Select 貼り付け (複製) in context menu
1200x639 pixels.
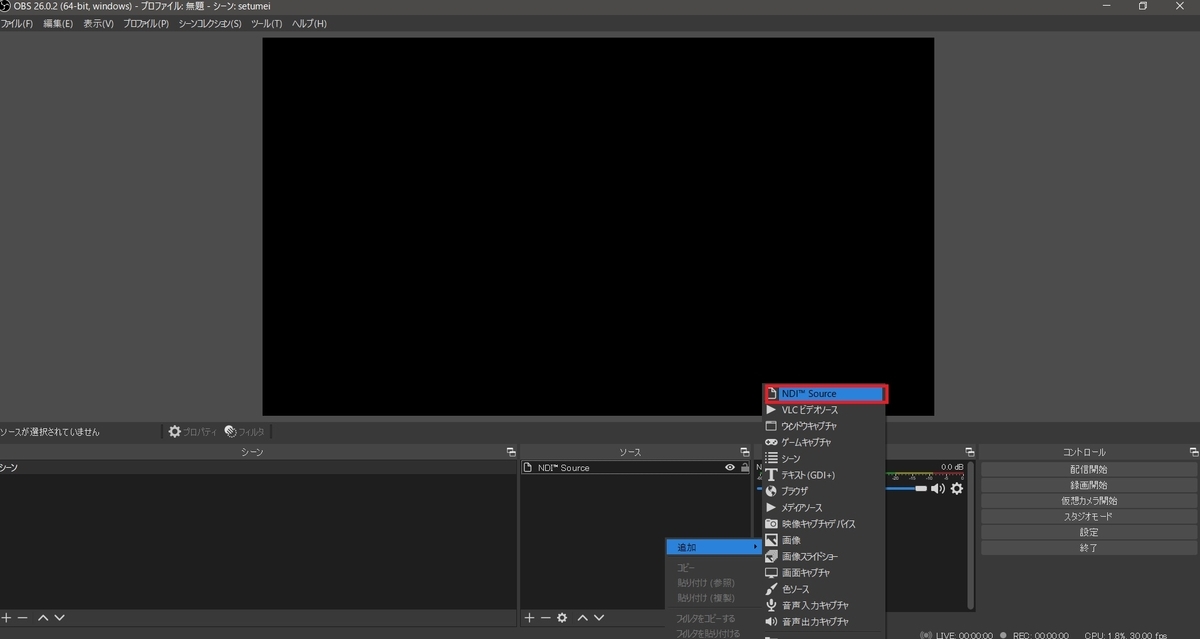[705, 598]
